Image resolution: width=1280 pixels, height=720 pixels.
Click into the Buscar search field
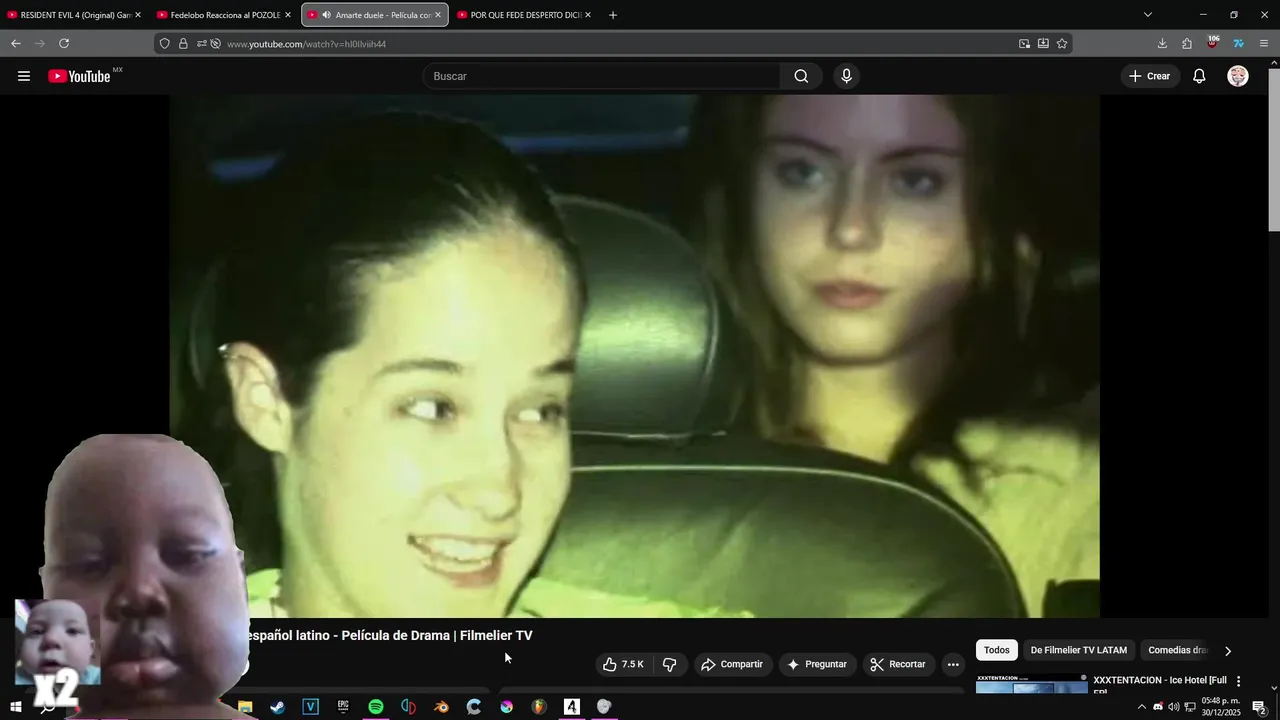(603, 76)
